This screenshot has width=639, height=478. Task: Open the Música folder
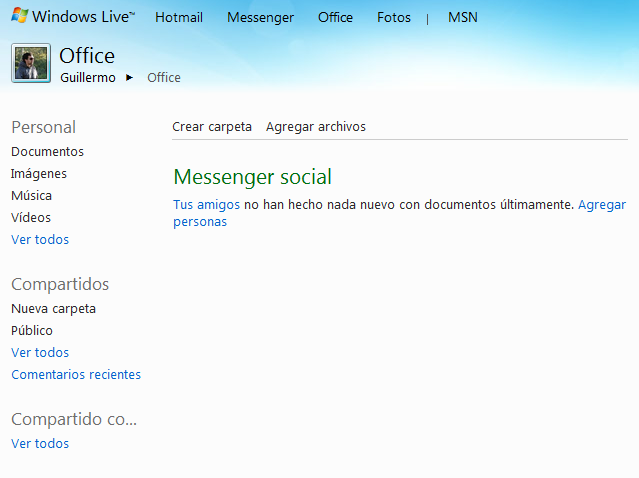31,196
